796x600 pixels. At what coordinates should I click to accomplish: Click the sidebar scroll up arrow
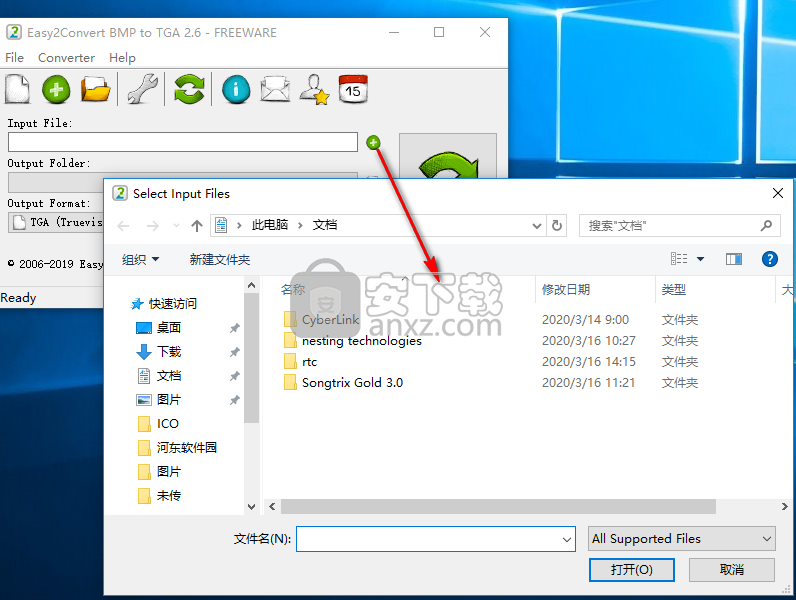[251, 286]
